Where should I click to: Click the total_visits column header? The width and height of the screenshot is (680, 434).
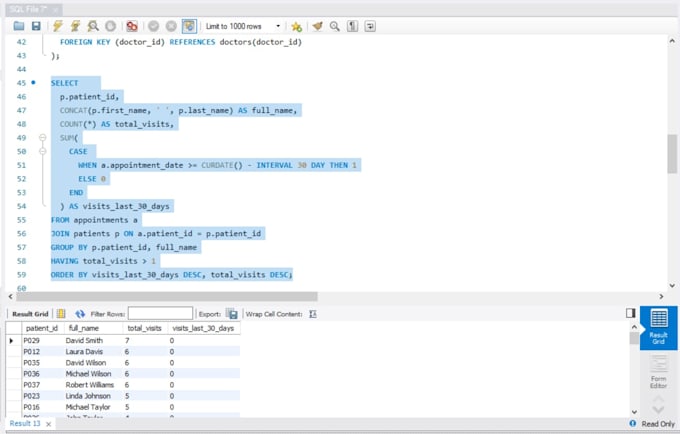tap(144, 328)
